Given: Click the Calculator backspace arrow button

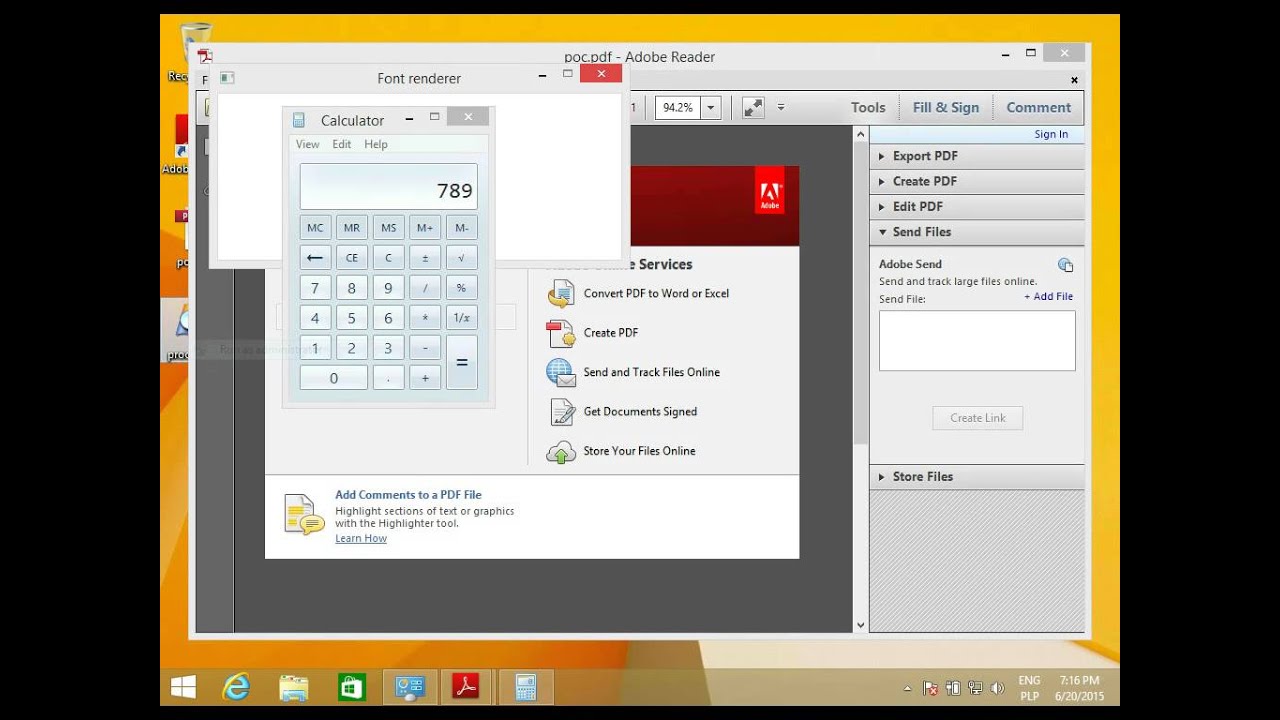Looking at the screenshot, I should pos(315,258).
